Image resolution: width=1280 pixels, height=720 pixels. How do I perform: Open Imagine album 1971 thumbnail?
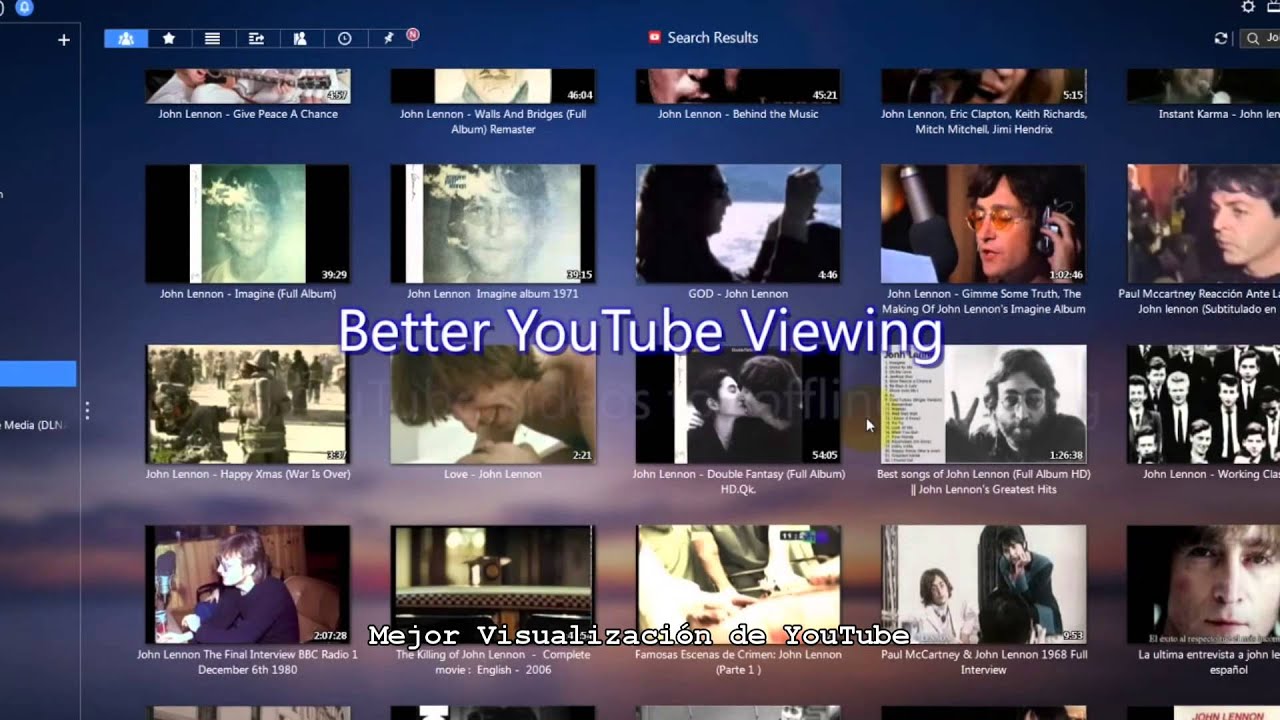point(492,224)
